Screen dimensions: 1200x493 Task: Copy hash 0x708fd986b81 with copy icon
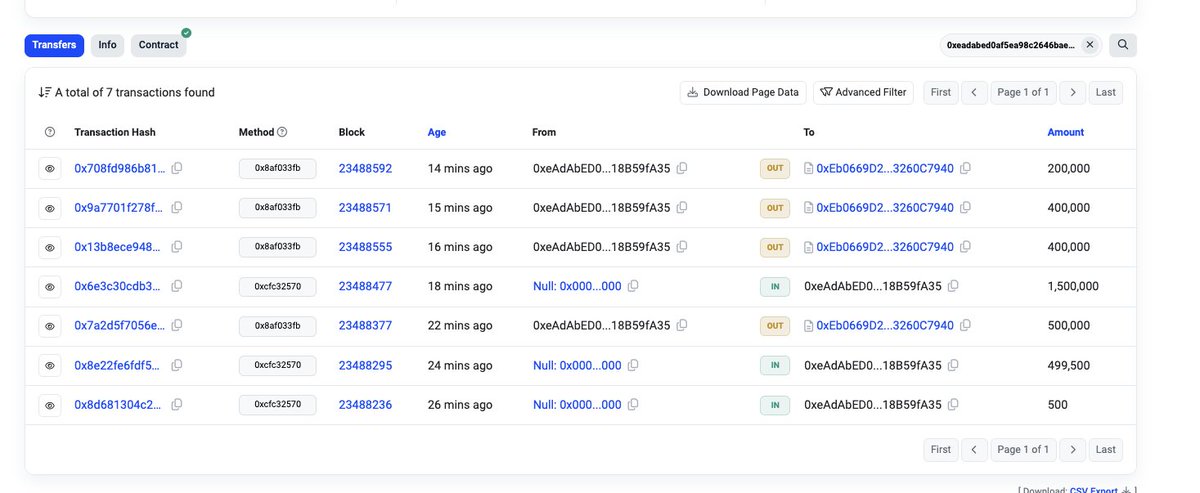tap(177, 168)
